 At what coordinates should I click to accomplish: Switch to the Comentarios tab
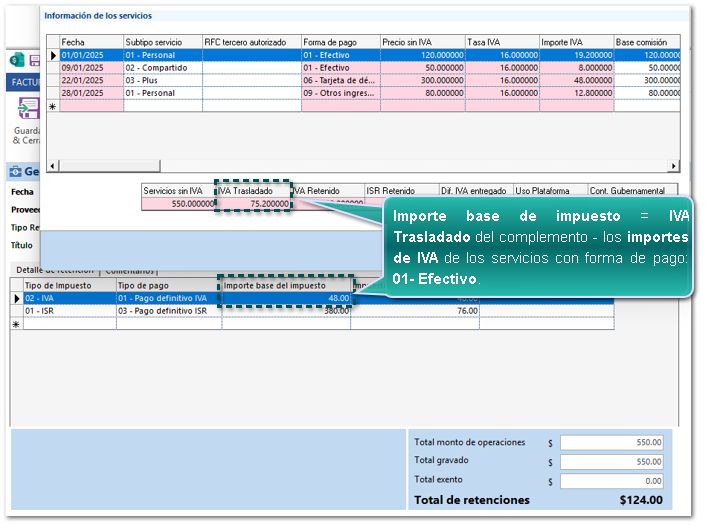(130, 270)
